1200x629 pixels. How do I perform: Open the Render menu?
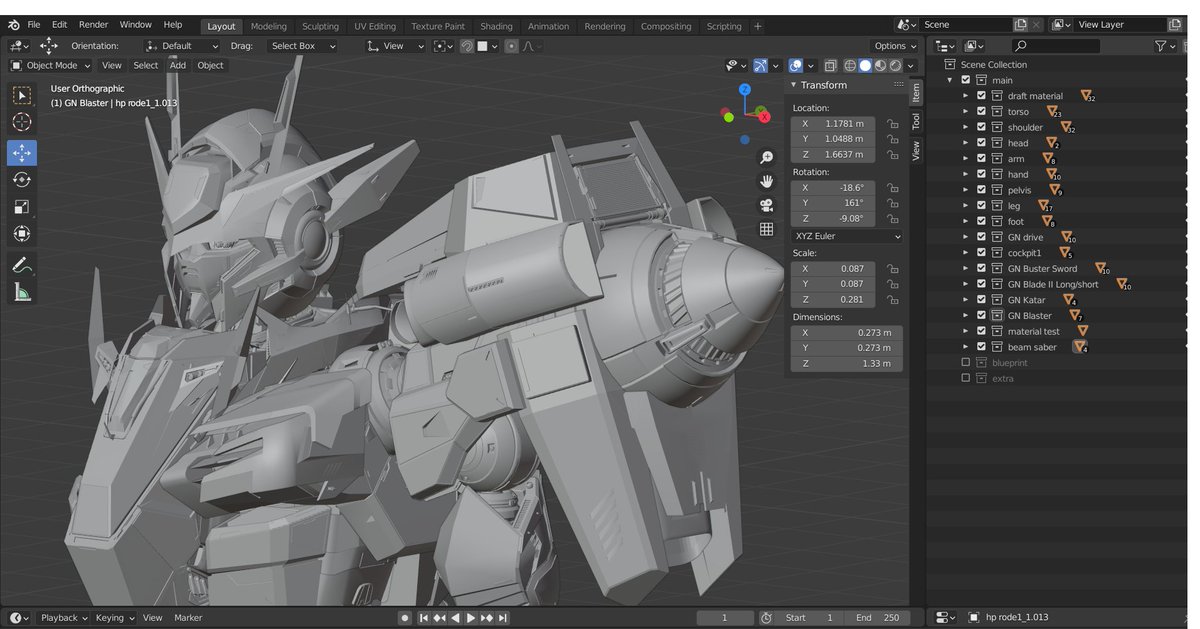93,25
